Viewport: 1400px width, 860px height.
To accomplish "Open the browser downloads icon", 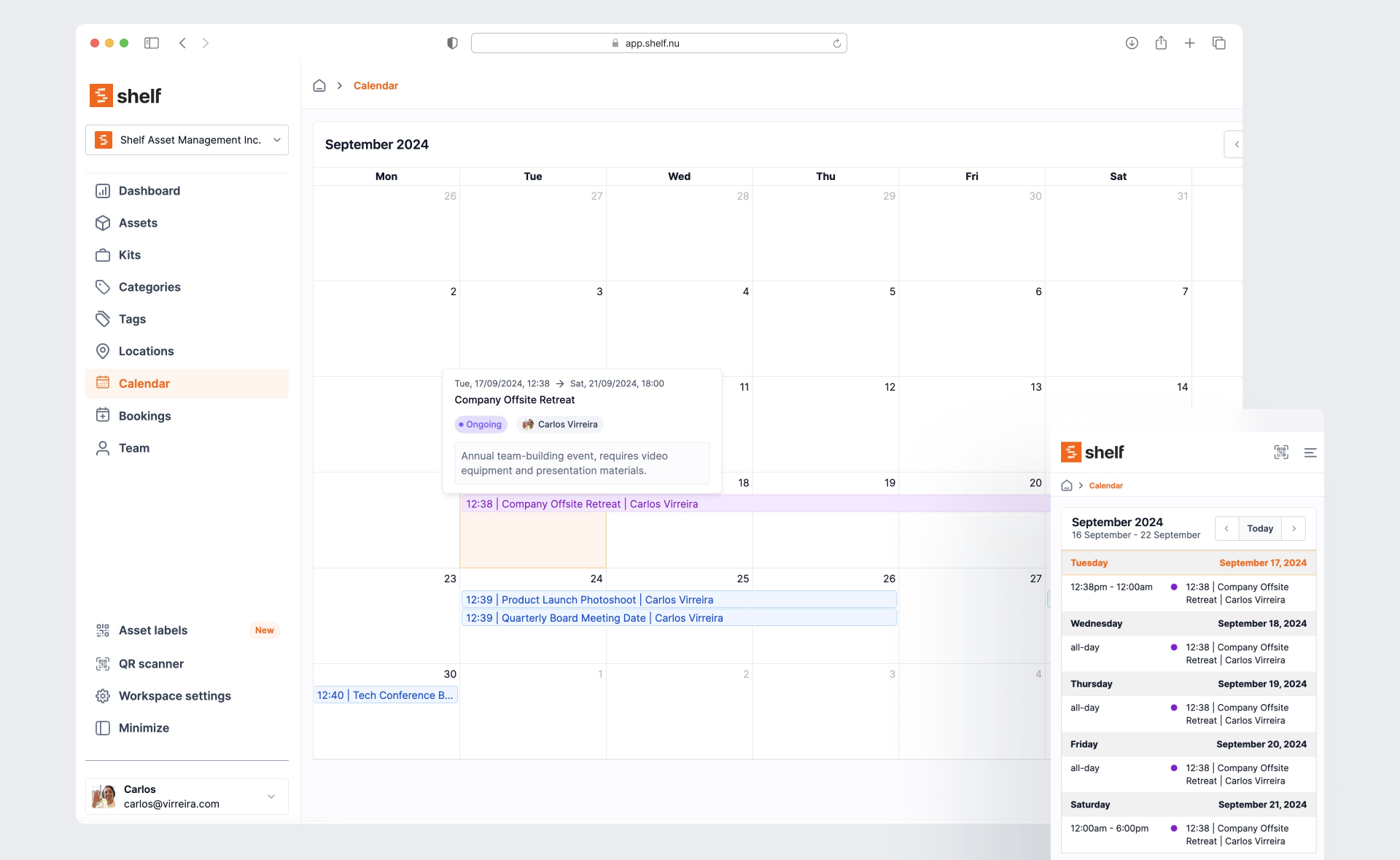I will pyautogui.click(x=1132, y=43).
